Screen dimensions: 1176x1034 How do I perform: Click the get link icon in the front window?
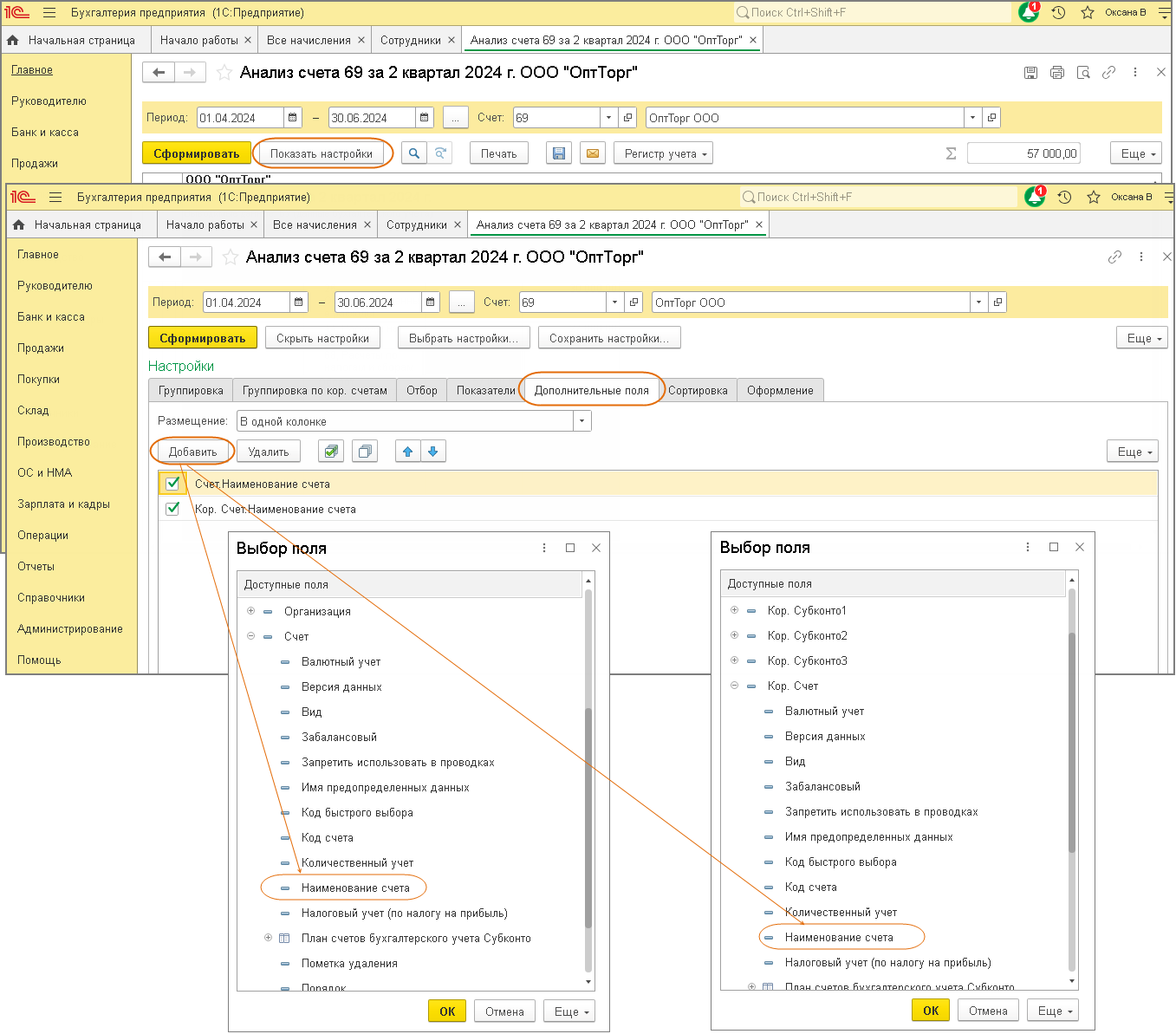(x=1114, y=257)
